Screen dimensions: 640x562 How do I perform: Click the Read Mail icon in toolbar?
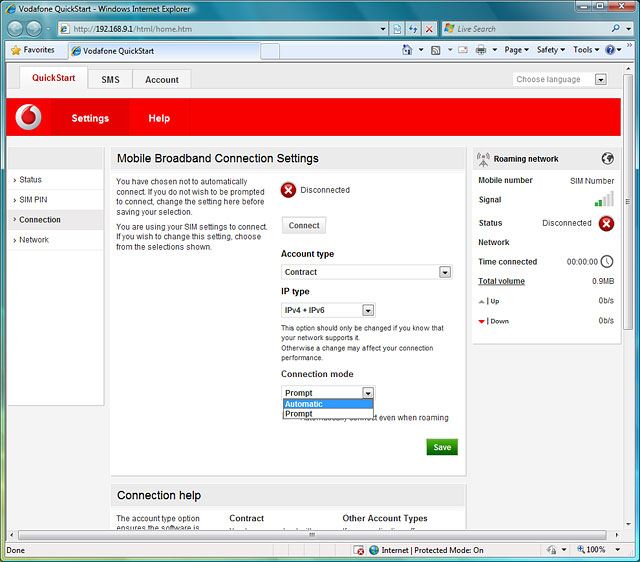(x=462, y=50)
